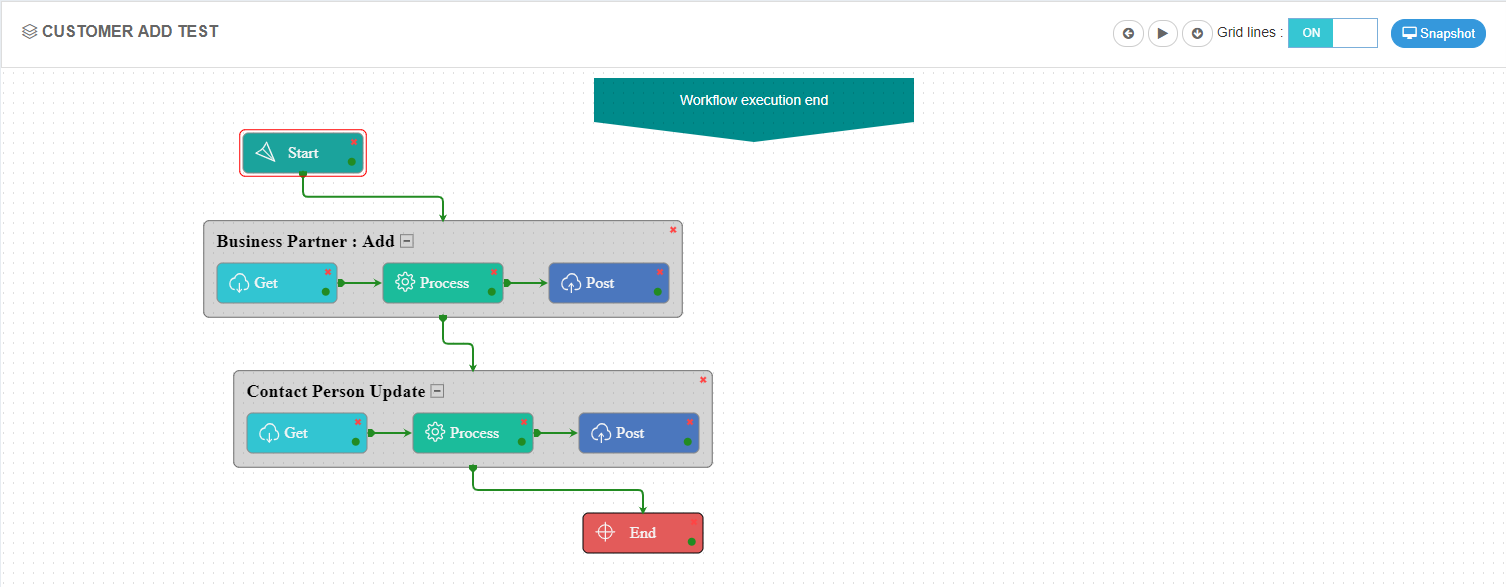The height and width of the screenshot is (587, 1506).
Task: Click the green connector dot below the Start node
Action: point(303,174)
